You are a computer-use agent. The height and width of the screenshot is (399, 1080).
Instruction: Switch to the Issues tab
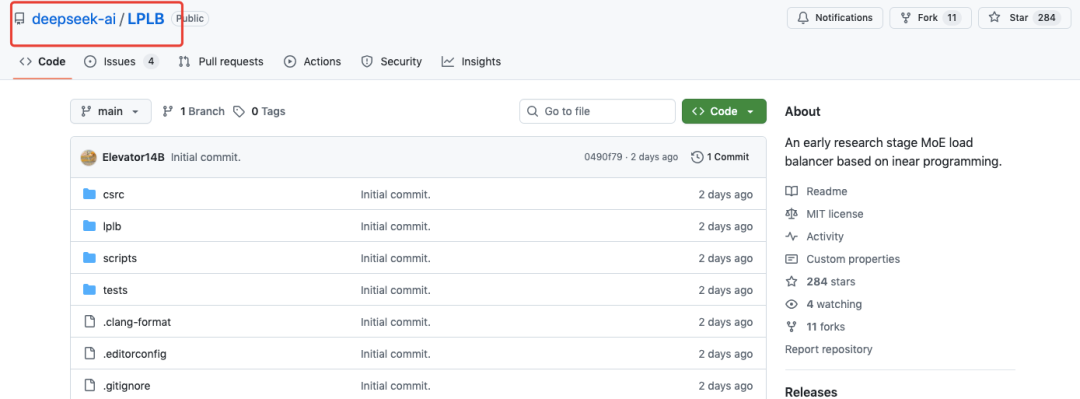click(x=121, y=61)
